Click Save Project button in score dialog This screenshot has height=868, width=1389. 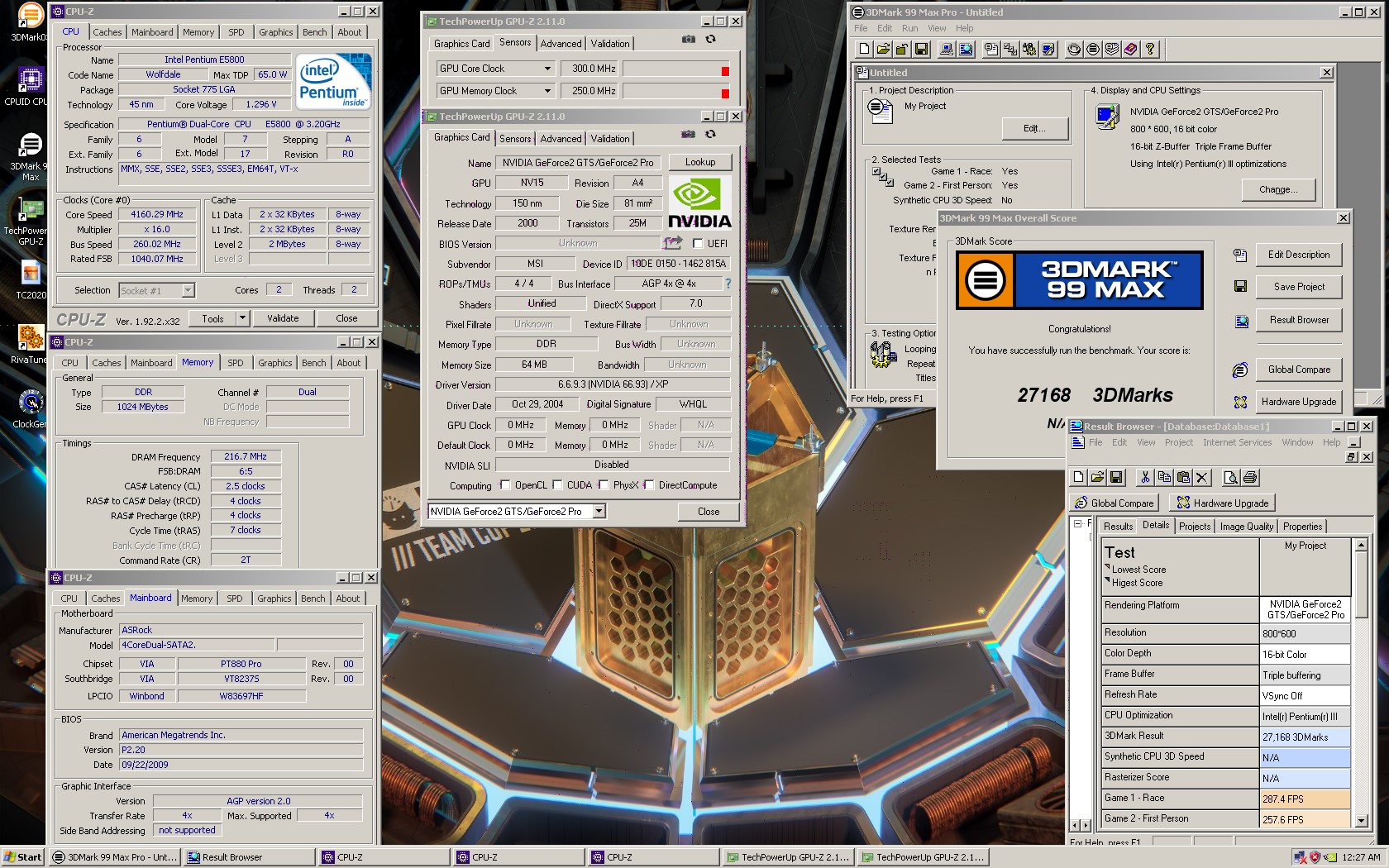(x=1299, y=287)
